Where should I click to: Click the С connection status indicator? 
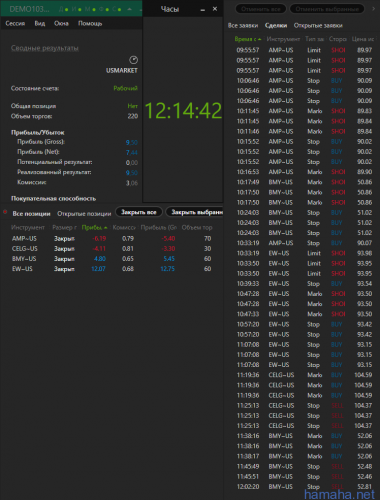(117, 9)
